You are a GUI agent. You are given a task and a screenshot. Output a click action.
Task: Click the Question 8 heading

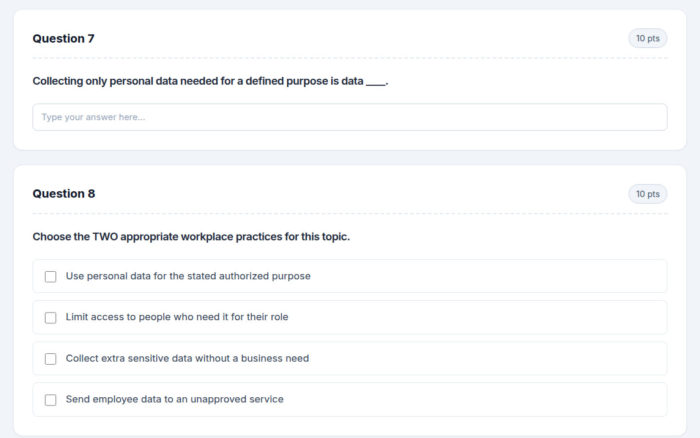coord(64,194)
